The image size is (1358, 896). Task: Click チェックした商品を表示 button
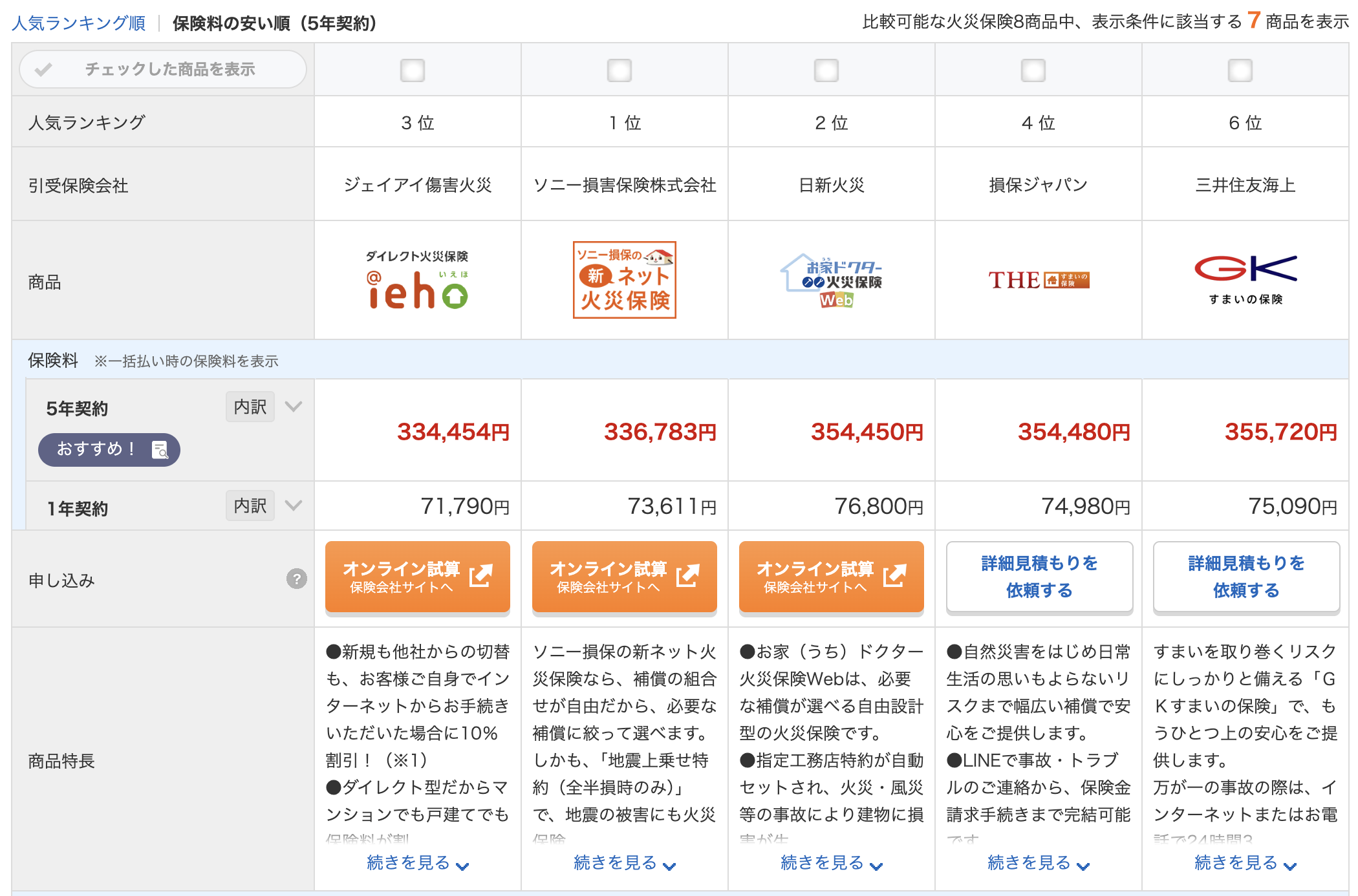(x=163, y=69)
